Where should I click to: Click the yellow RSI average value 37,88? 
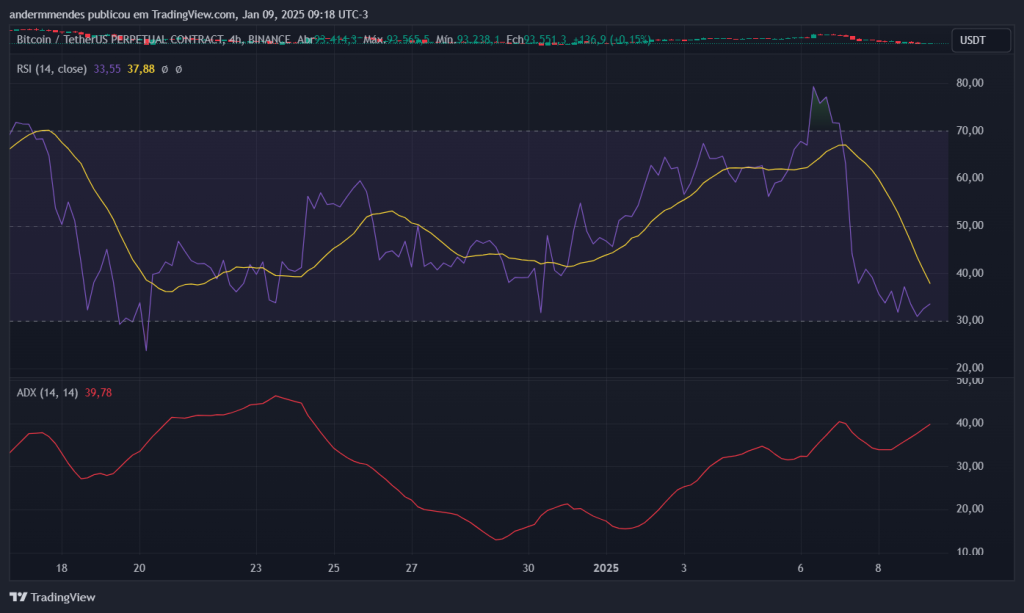[x=141, y=69]
